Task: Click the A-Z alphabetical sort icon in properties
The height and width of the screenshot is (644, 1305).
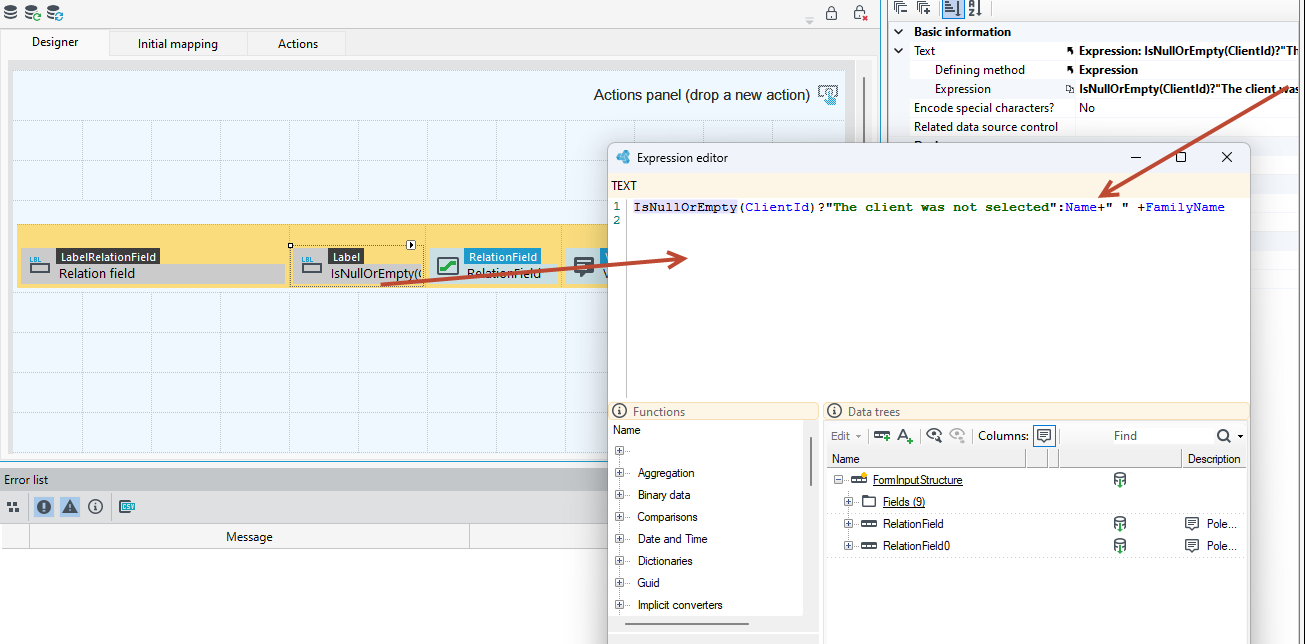Action: tap(974, 8)
